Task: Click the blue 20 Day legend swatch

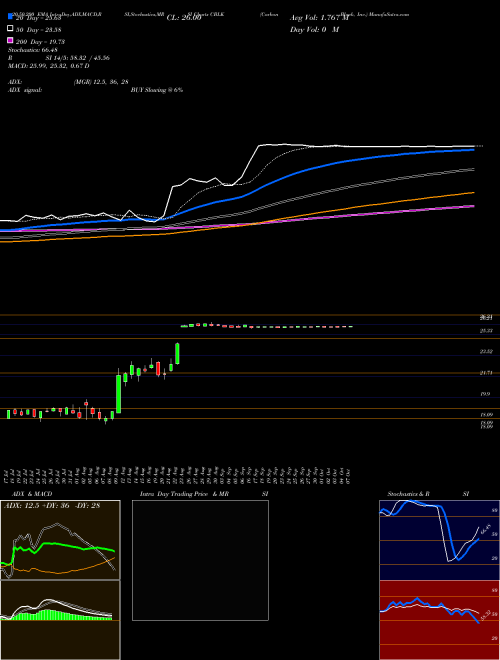Action: (11, 17)
